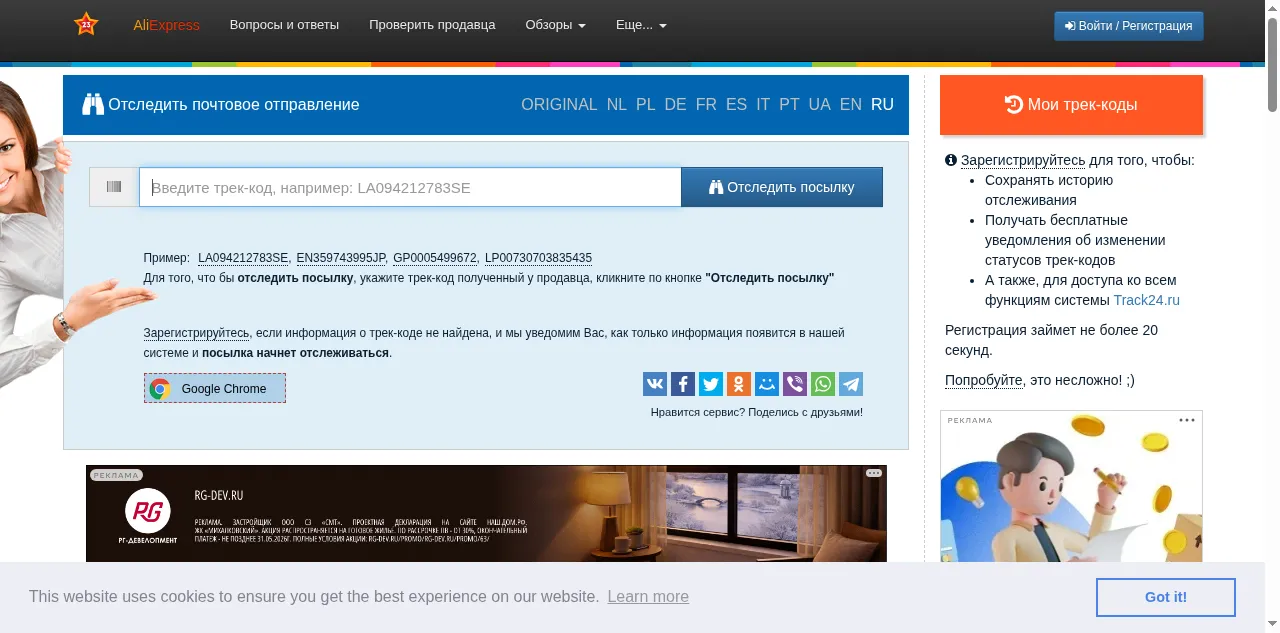Switch language to DE
Image resolution: width=1280 pixels, height=633 pixels.
pos(676,105)
